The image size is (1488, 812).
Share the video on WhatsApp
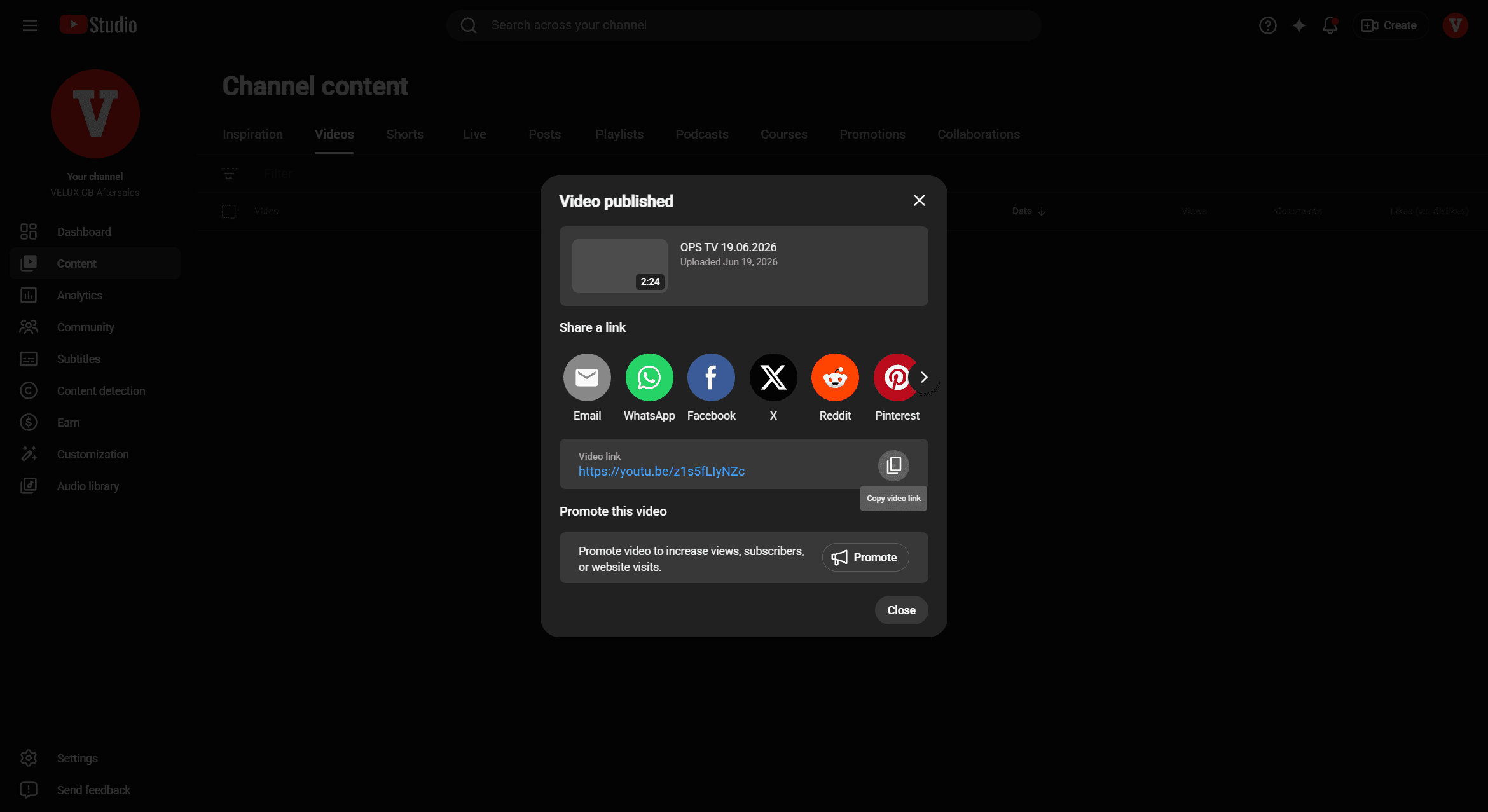tap(649, 378)
